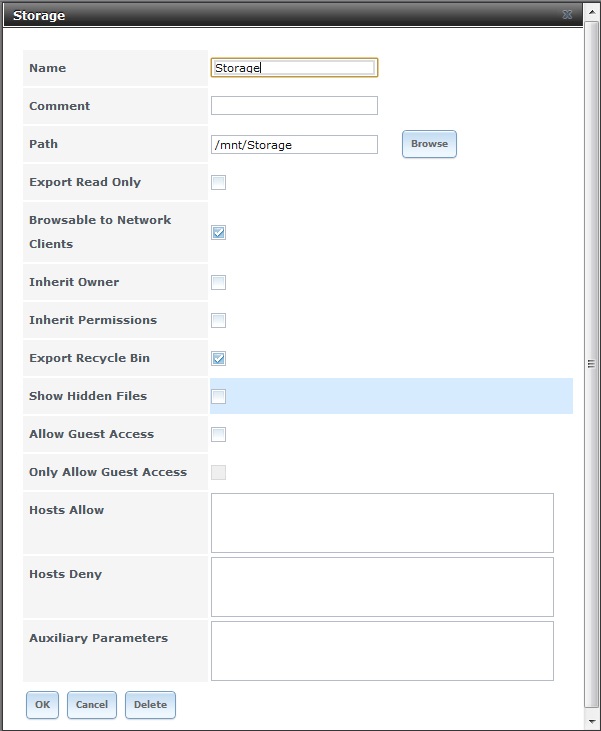
Task: Click the Path label
Action: [x=43, y=144]
